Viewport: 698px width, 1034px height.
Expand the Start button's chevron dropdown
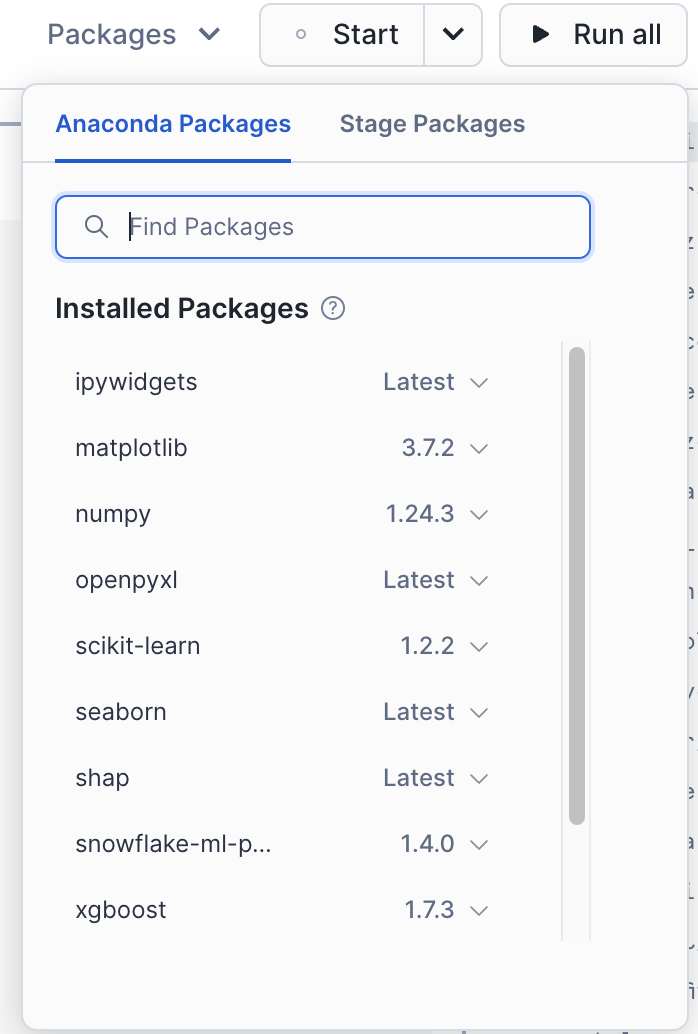click(x=453, y=34)
